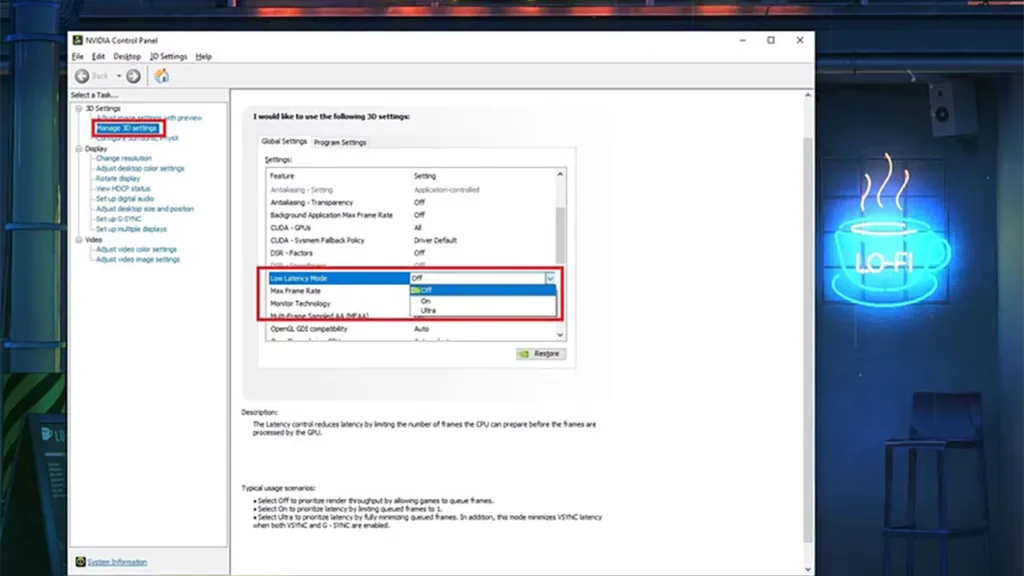Switch to Global Settings tab
1024x576 pixels.
pyautogui.click(x=283, y=141)
